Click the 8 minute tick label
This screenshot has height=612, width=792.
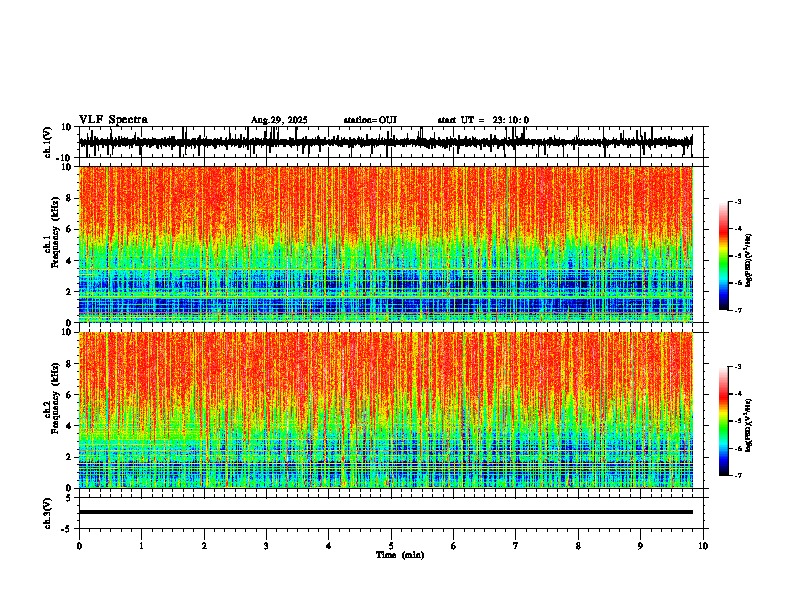tap(578, 546)
